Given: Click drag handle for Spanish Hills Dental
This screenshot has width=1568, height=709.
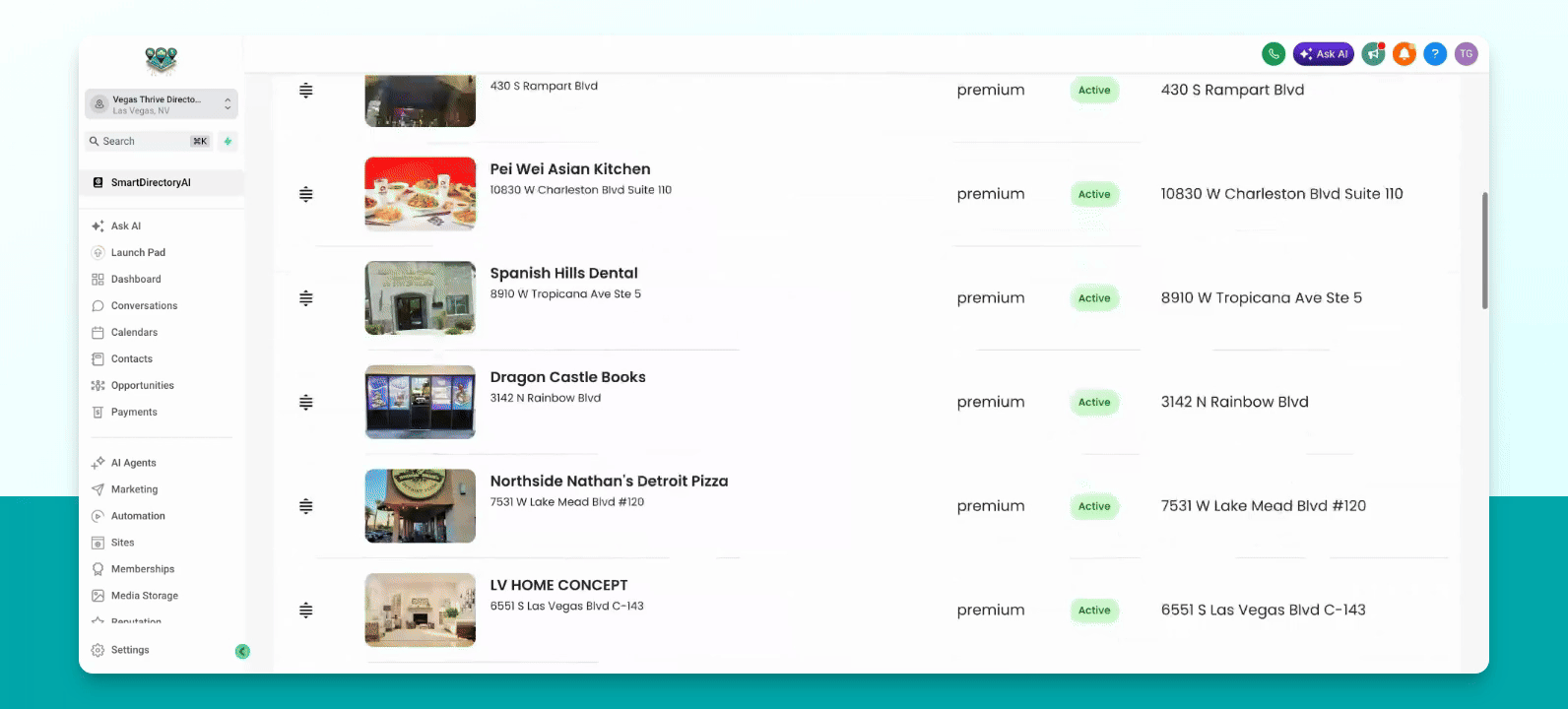Looking at the screenshot, I should 306,298.
